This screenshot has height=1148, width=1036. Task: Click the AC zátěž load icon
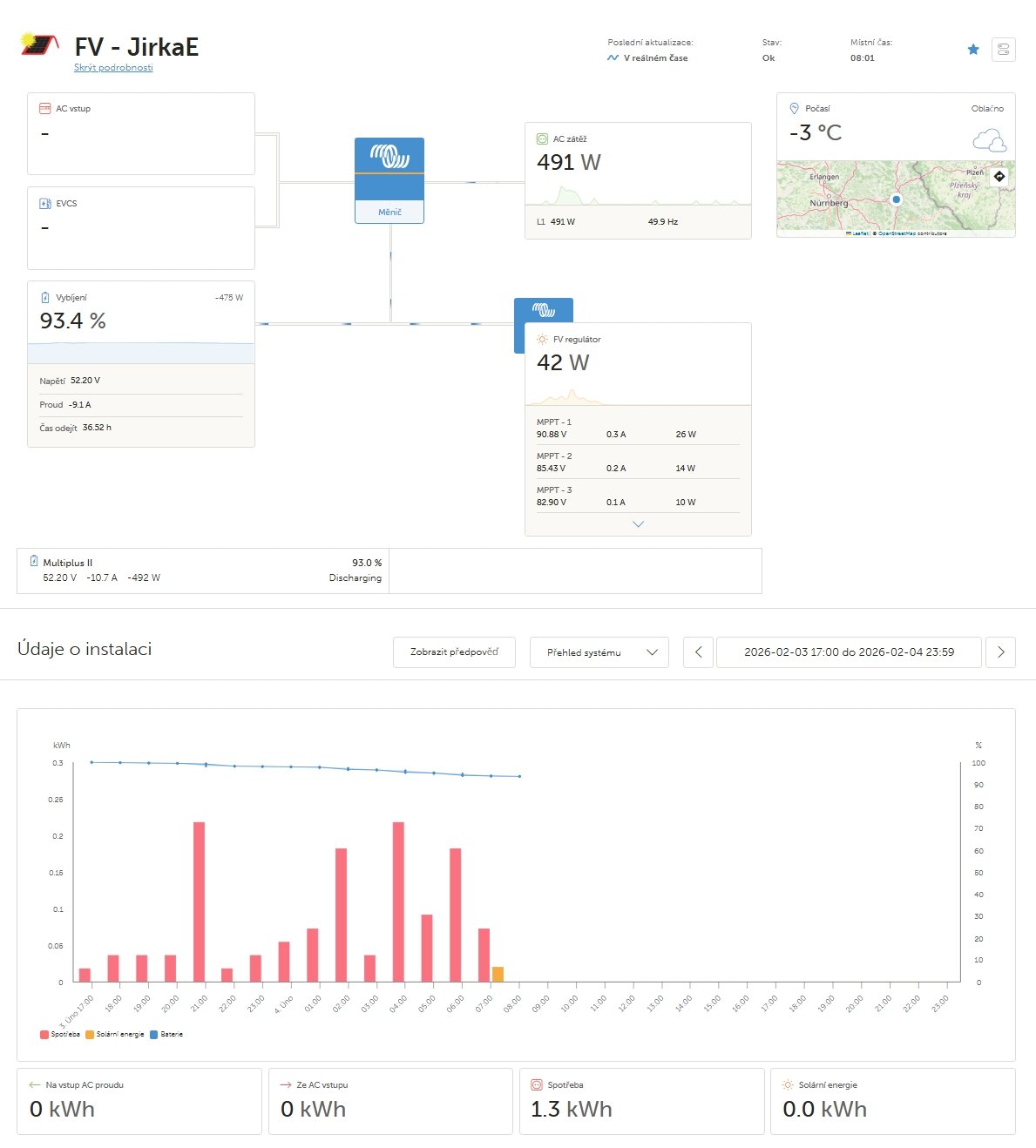pos(542,139)
